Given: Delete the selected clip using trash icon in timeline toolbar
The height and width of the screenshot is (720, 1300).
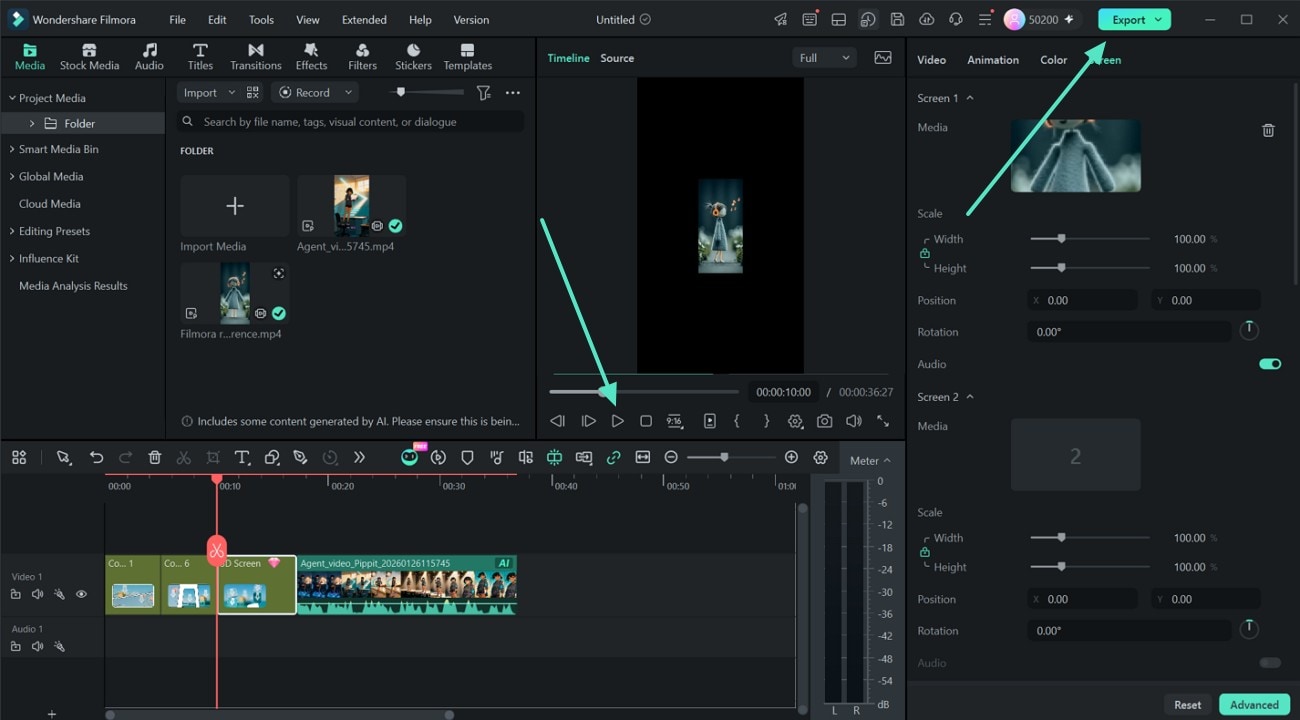Looking at the screenshot, I should [155, 457].
